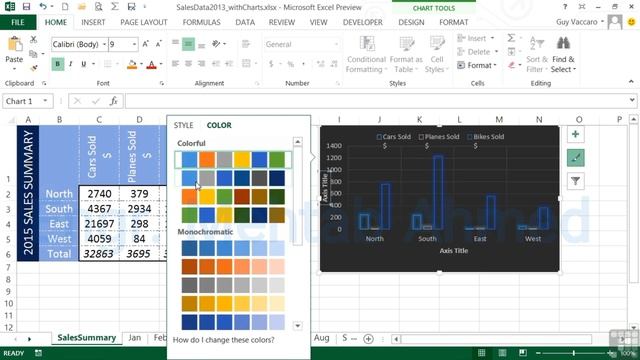This screenshot has height=360, width=640.
Task: Select first Colorful palette row
Action: pyautogui.click(x=233, y=160)
